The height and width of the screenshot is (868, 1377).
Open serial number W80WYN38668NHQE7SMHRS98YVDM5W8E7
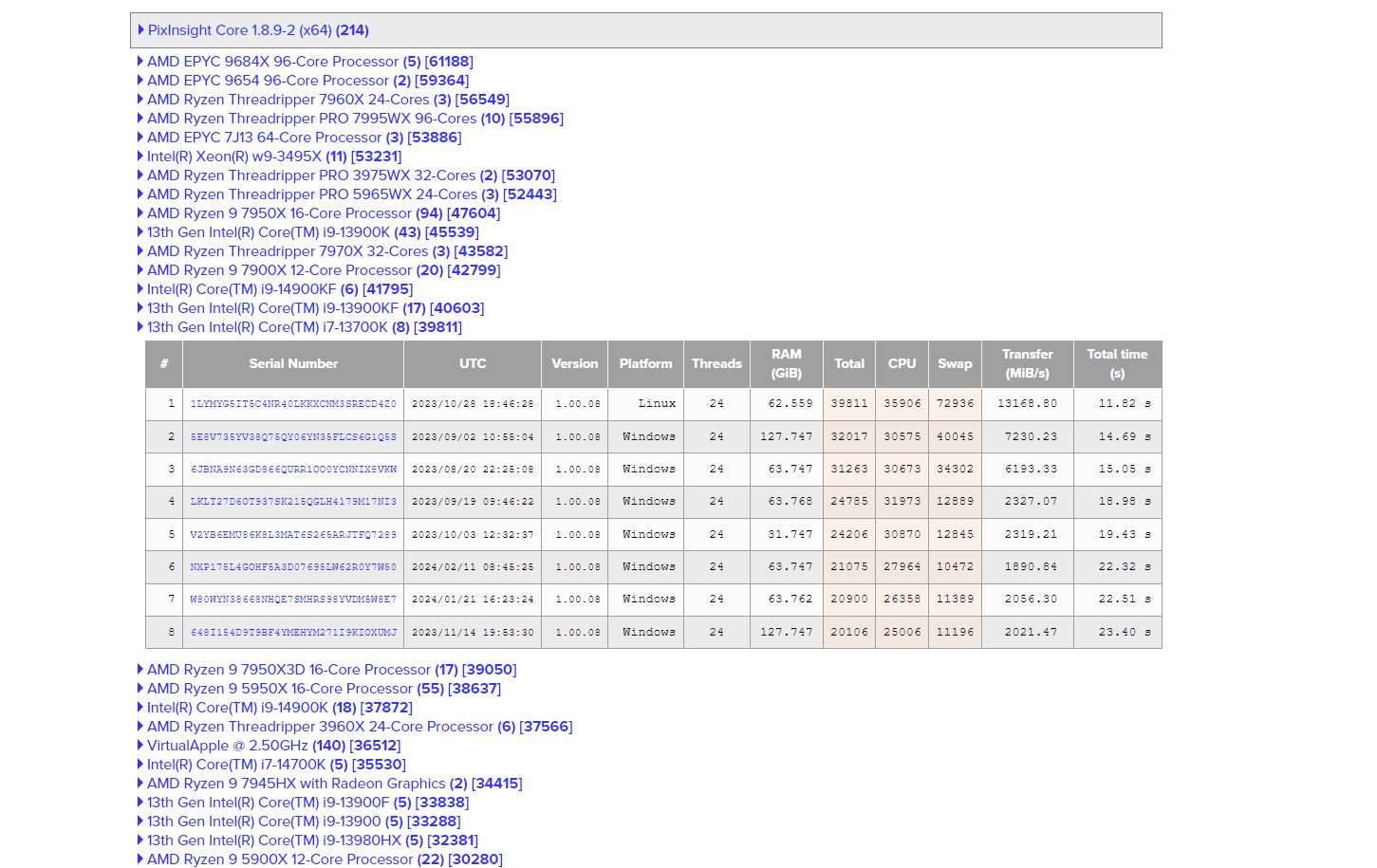point(293,600)
